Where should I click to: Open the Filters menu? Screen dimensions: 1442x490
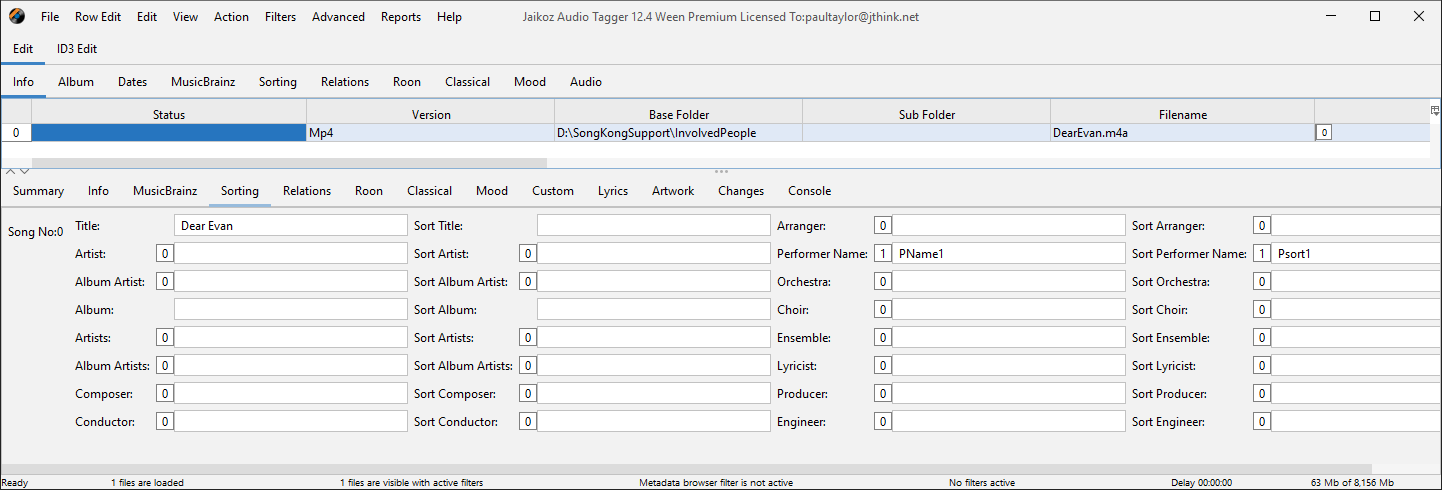[280, 17]
